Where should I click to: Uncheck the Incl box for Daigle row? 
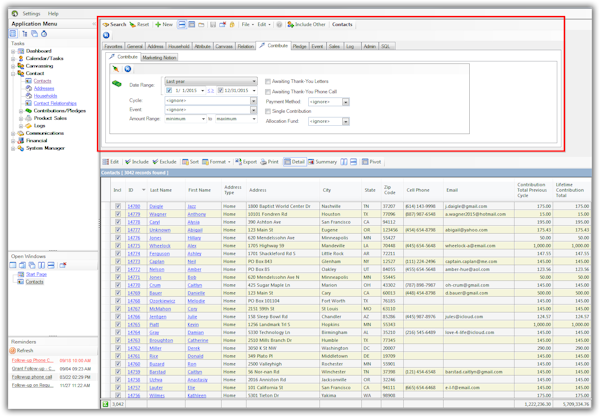coord(118,205)
